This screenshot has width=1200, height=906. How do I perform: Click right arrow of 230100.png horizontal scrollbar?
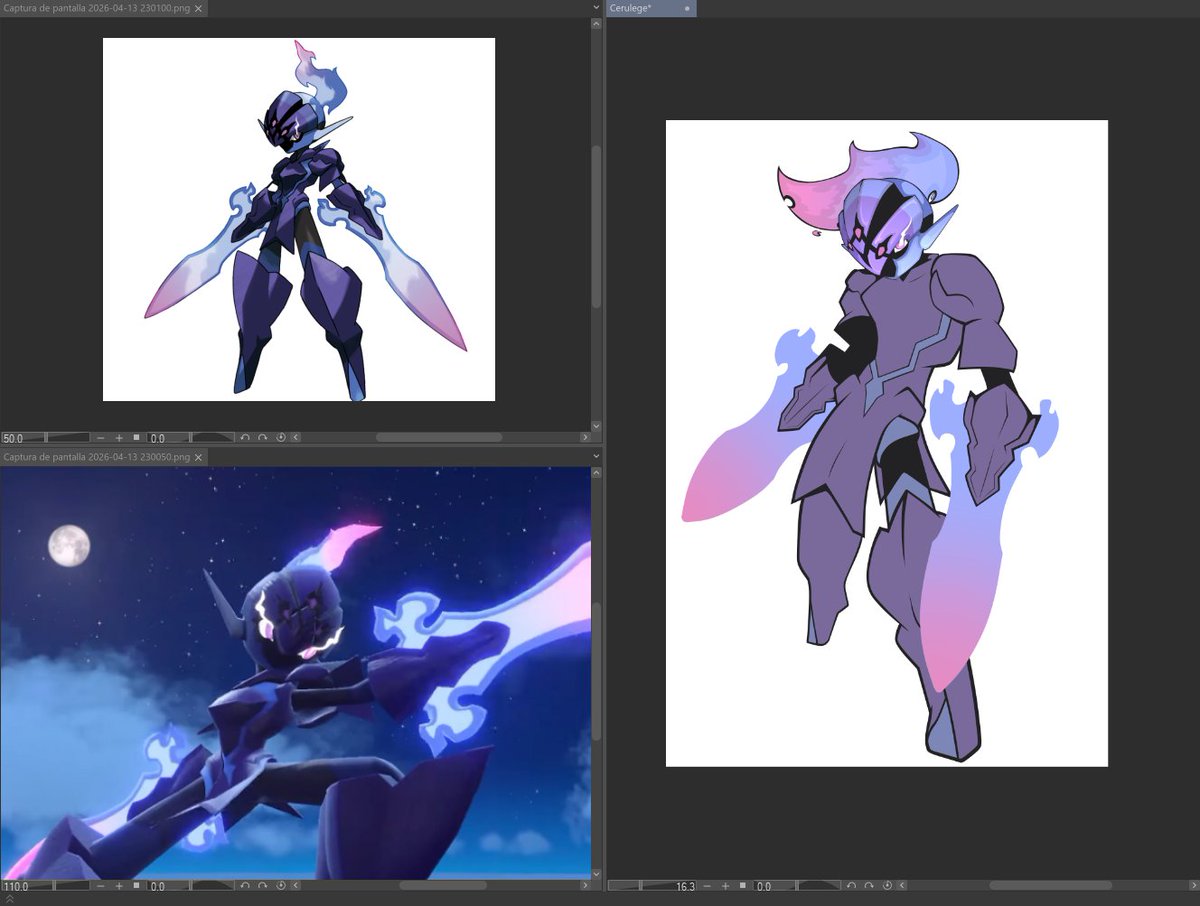pyautogui.click(x=585, y=437)
